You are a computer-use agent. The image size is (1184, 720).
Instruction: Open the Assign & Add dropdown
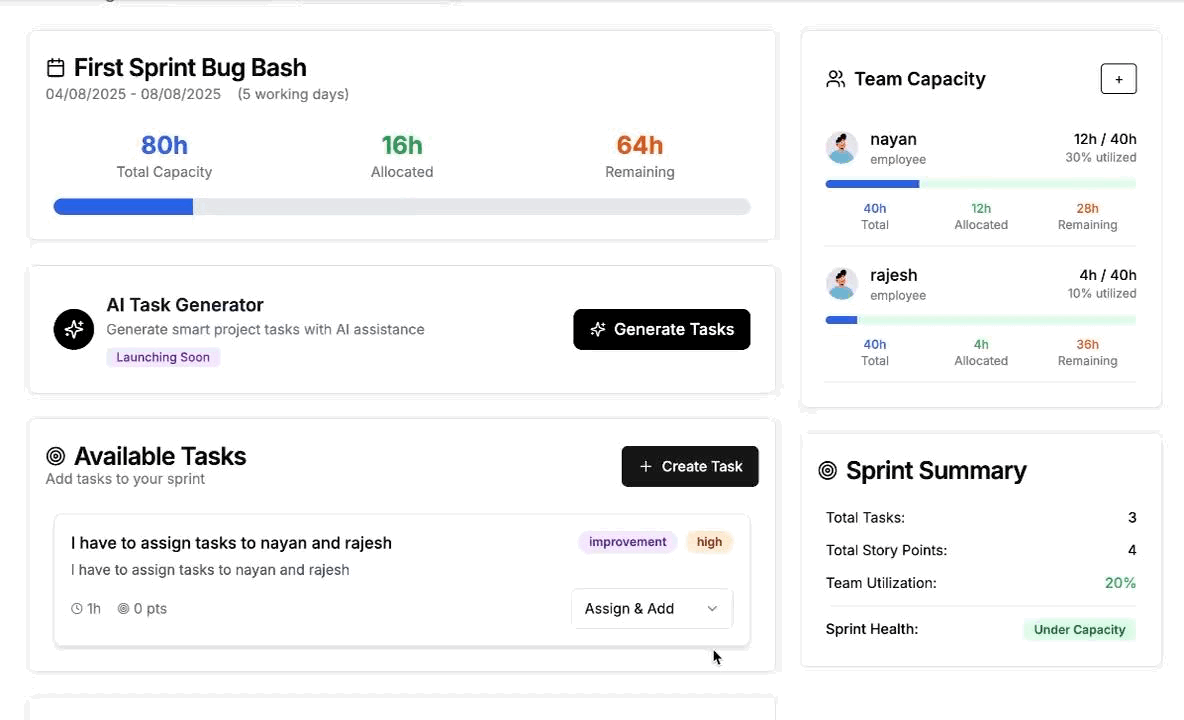652,608
